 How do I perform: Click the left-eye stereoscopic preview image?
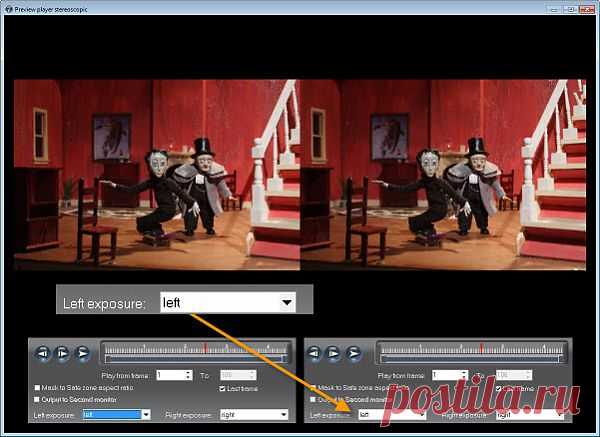[157, 175]
